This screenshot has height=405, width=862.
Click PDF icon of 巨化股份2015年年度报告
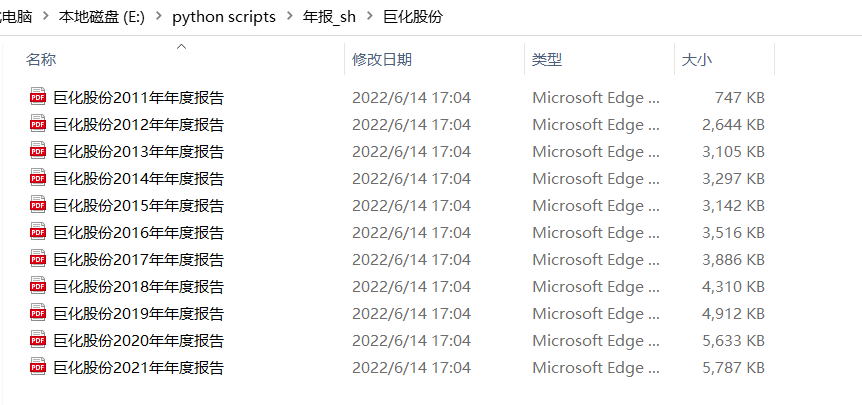38,205
